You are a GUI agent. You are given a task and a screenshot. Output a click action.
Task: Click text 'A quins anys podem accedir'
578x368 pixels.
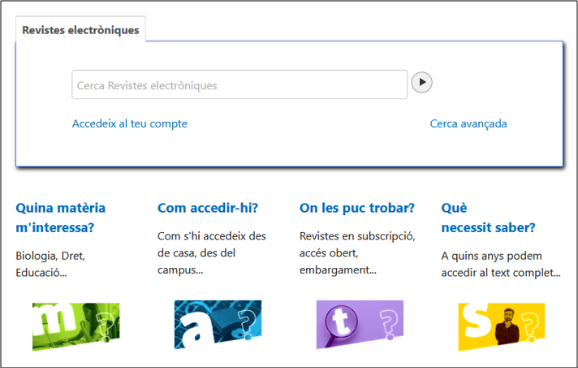pos(492,264)
